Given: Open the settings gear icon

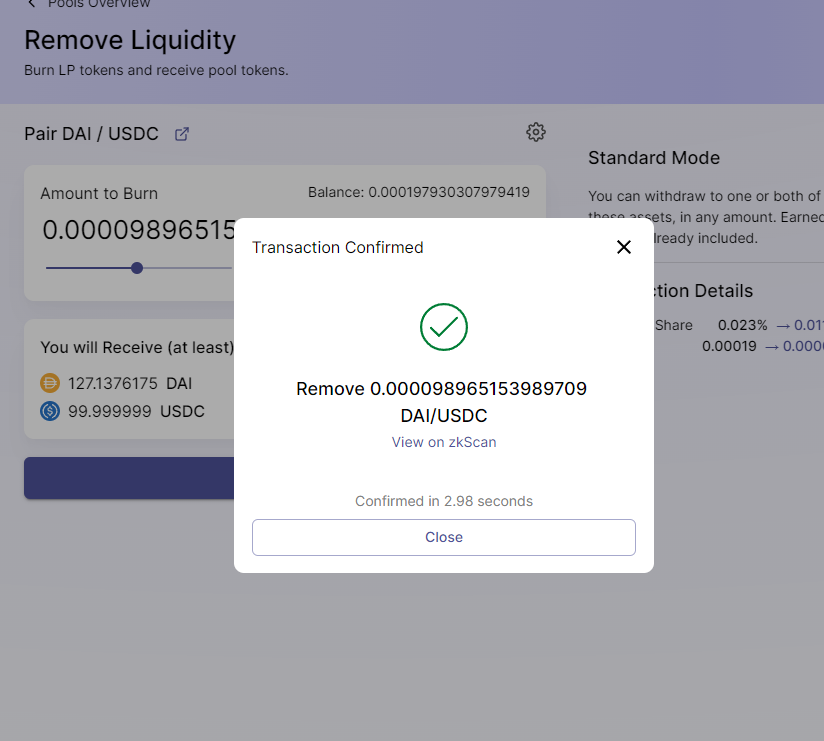Looking at the screenshot, I should (535, 132).
